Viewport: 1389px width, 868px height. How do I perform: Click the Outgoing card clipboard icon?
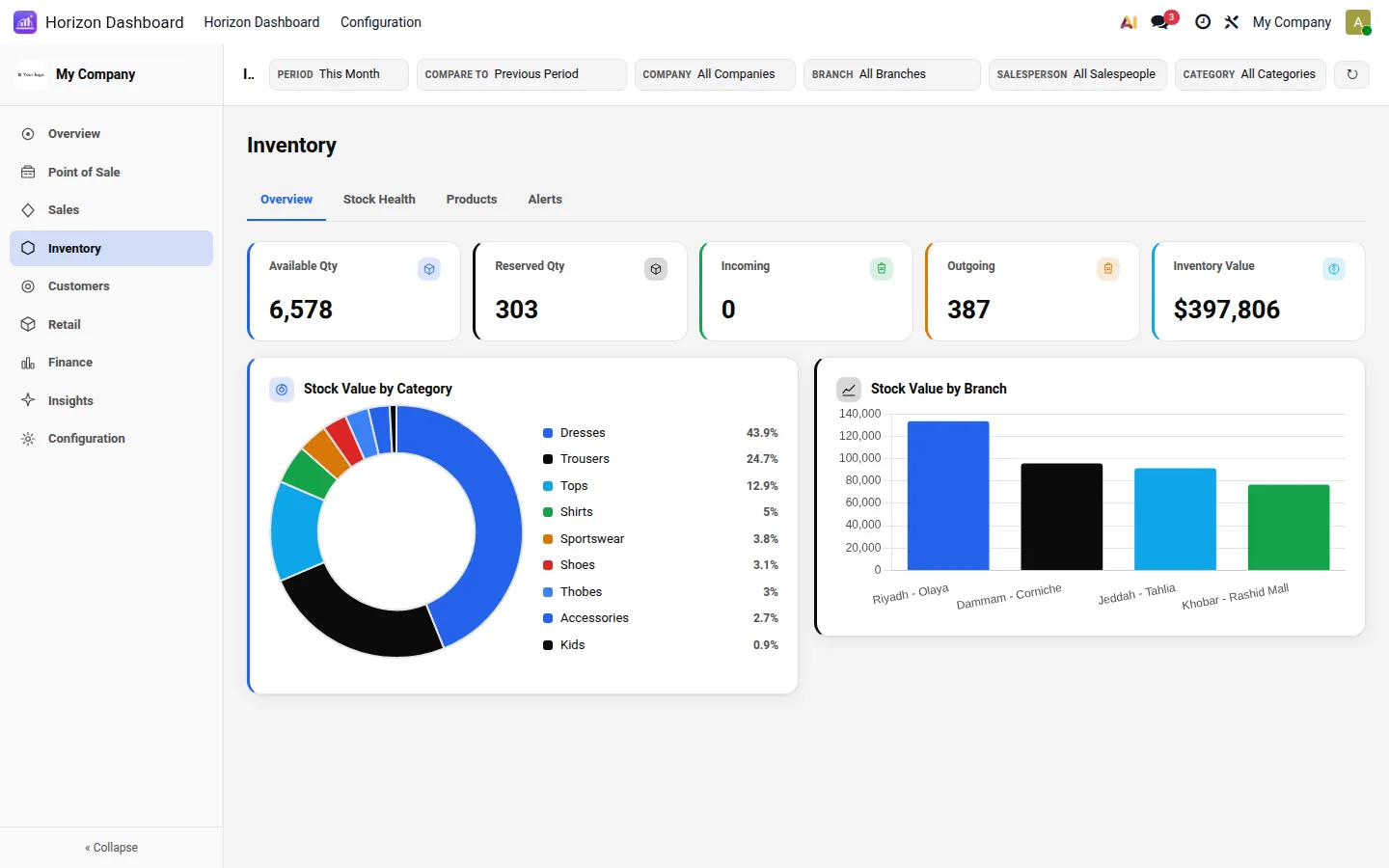point(1108,269)
